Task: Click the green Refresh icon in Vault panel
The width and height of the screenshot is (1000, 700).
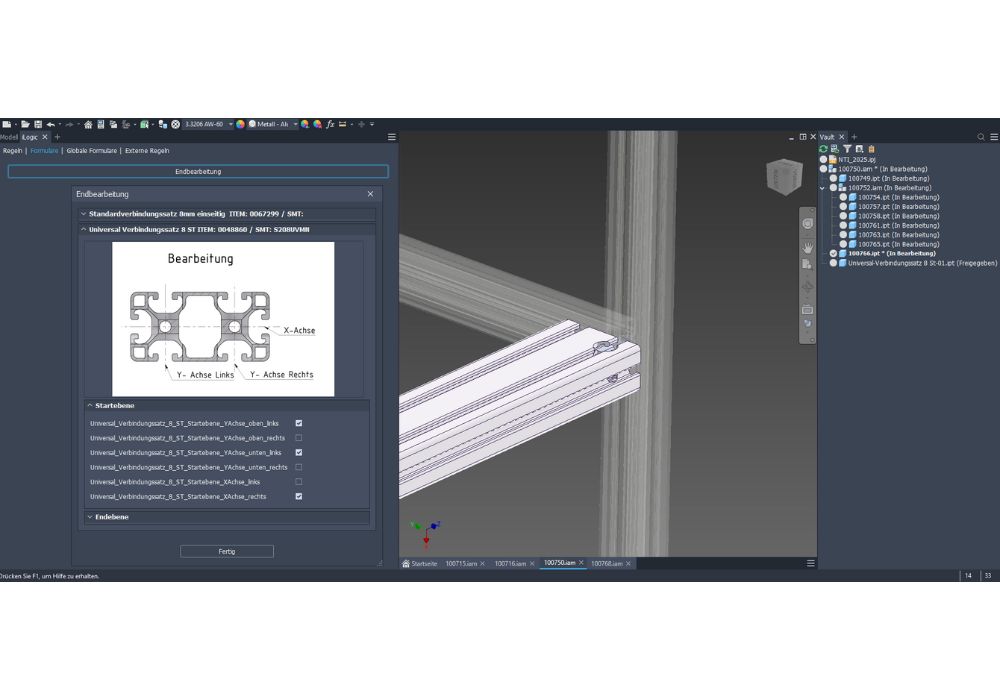Action: point(824,149)
